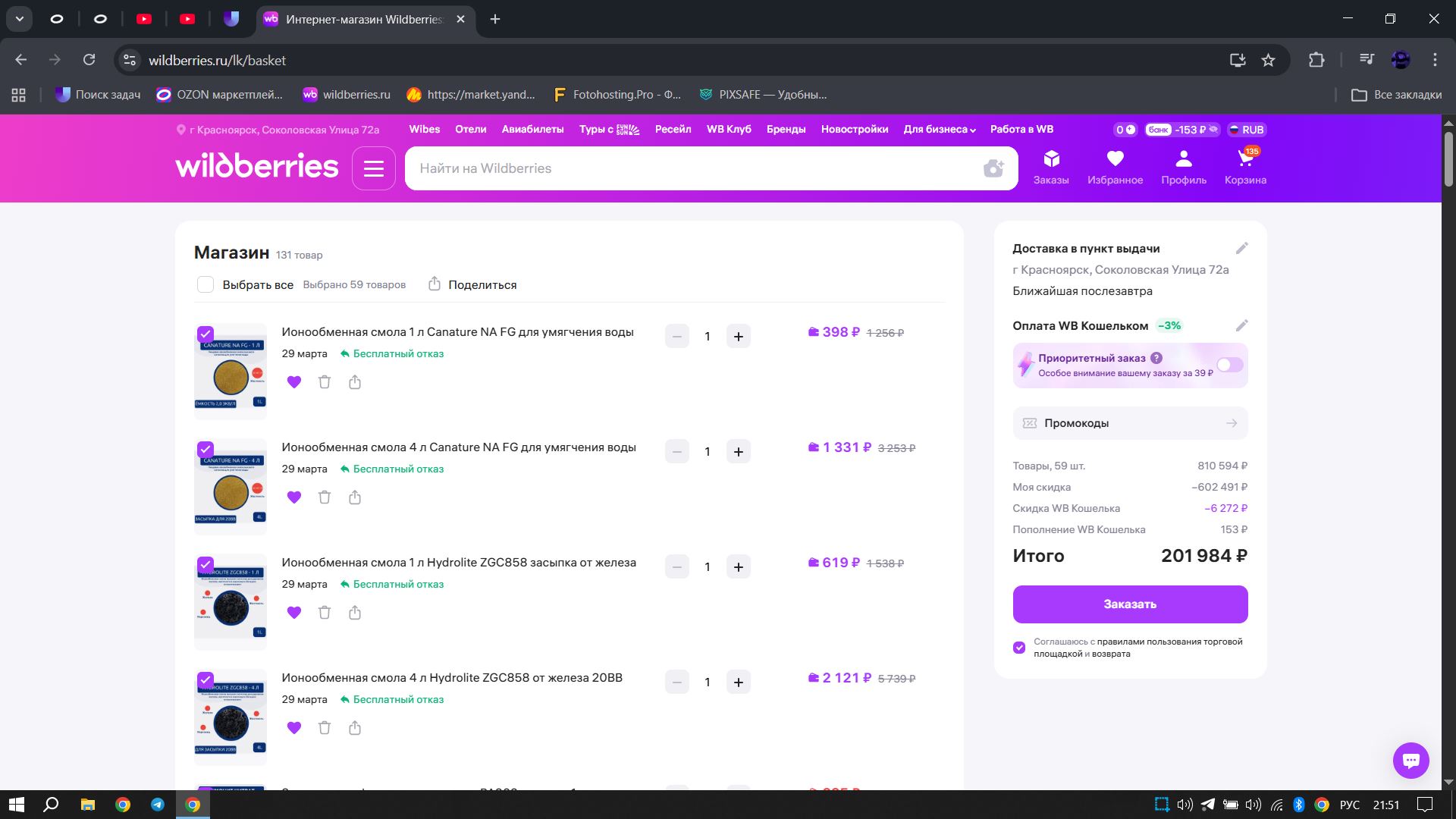Open the Авиабилеты menu link

[x=532, y=130]
